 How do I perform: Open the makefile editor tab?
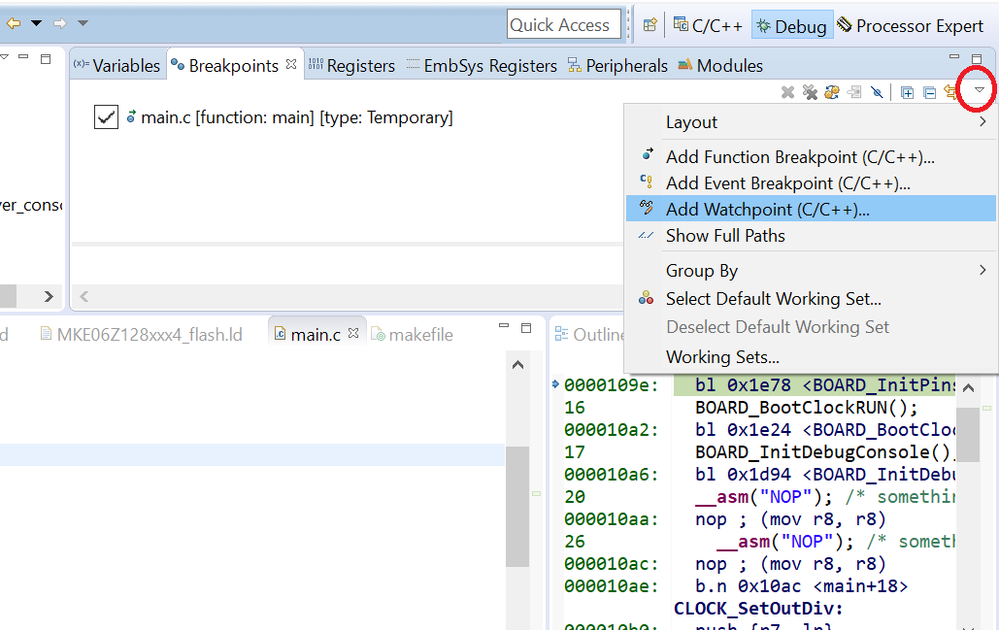point(413,334)
